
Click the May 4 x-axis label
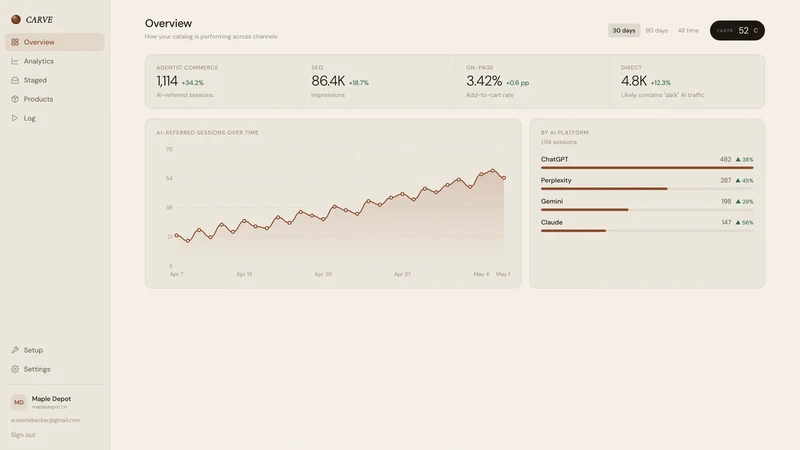481,274
